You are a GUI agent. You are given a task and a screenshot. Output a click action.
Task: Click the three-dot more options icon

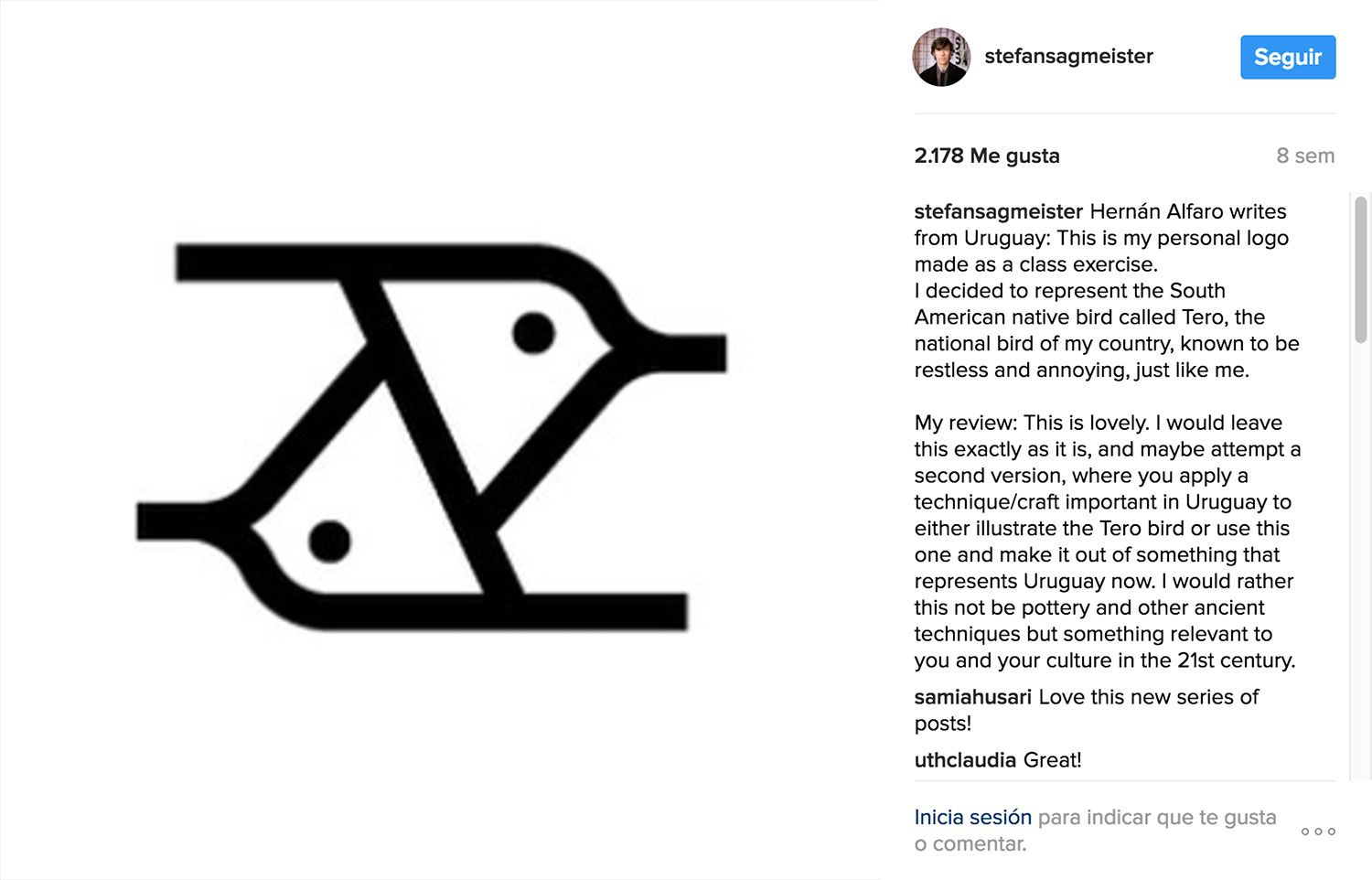(x=1318, y=832)
